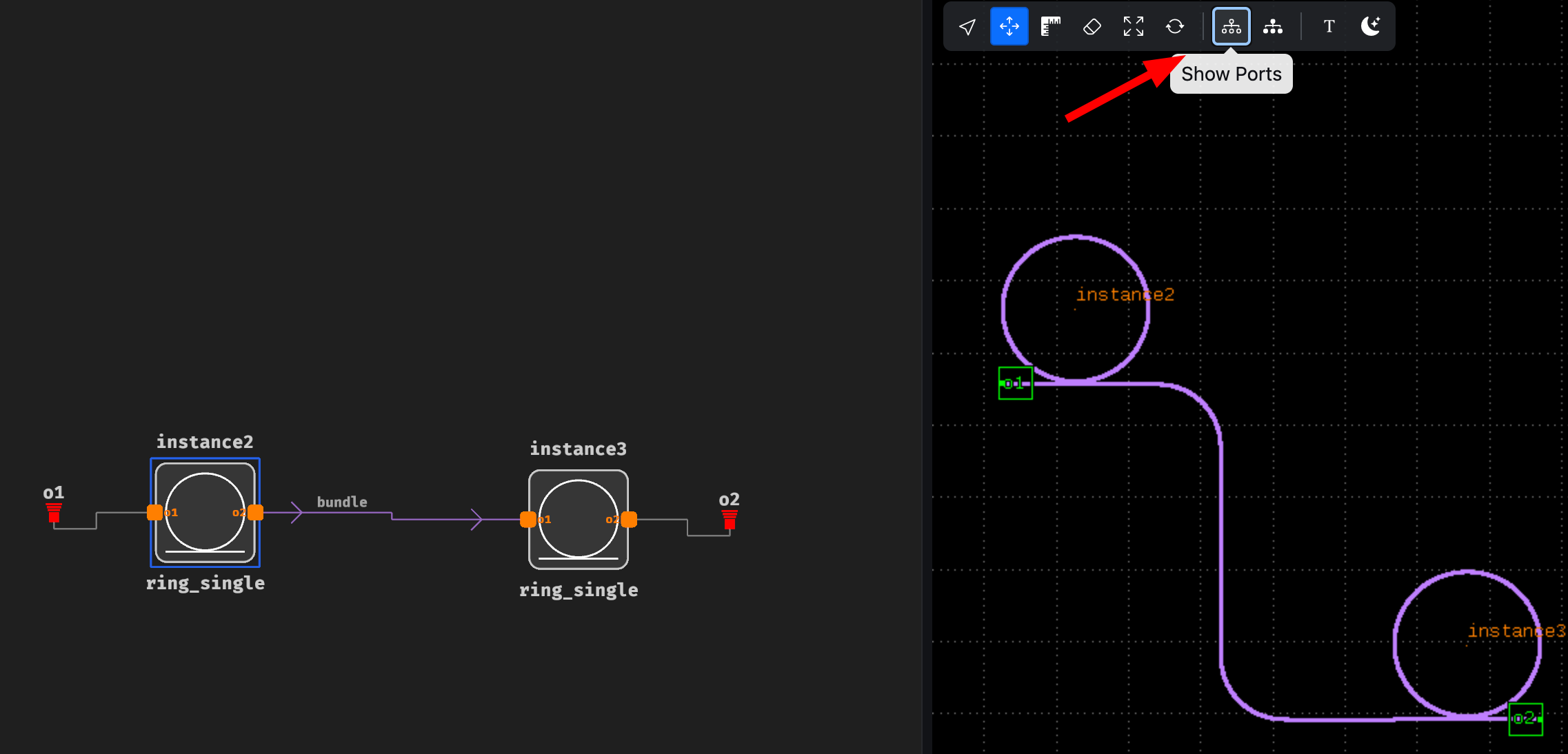The image size is (1568, 754).
Task: Activate the move/pan tool
Action: coord(1009,27)
